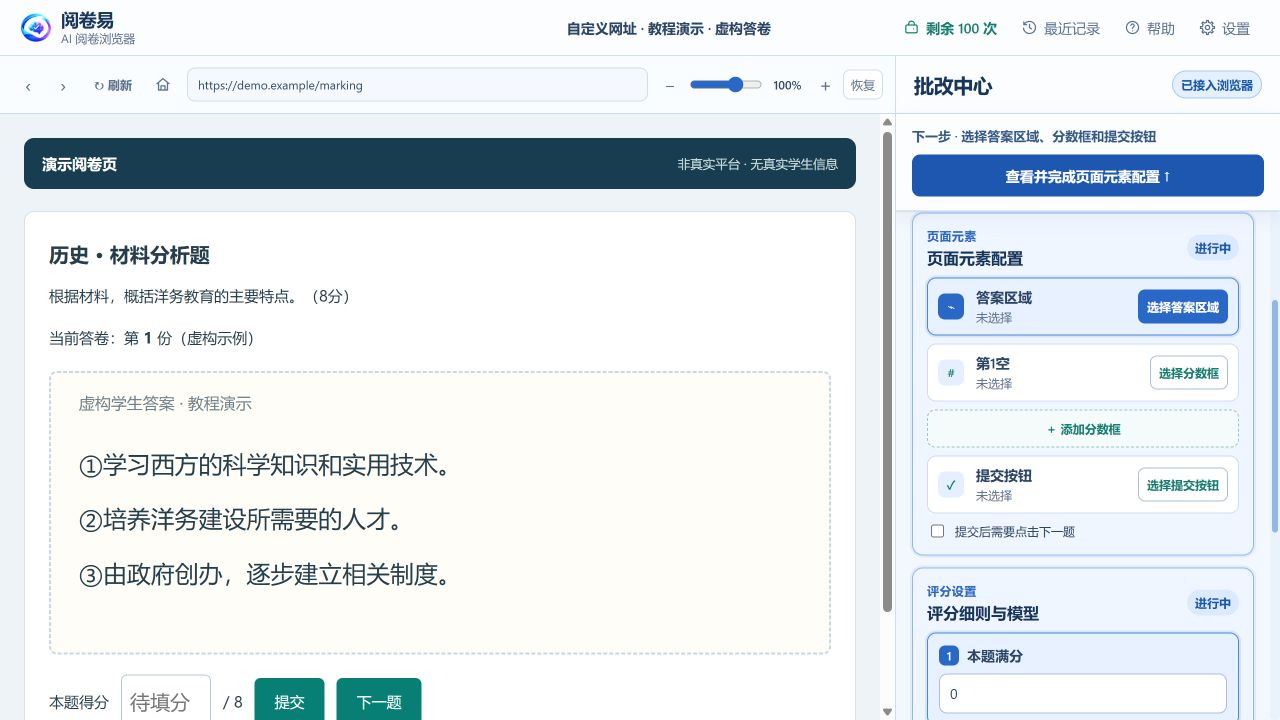The height and width of the screenshot is (720, 1280).
Task: Click the 阅卷易 app logo icon
Action: (36, 28)
